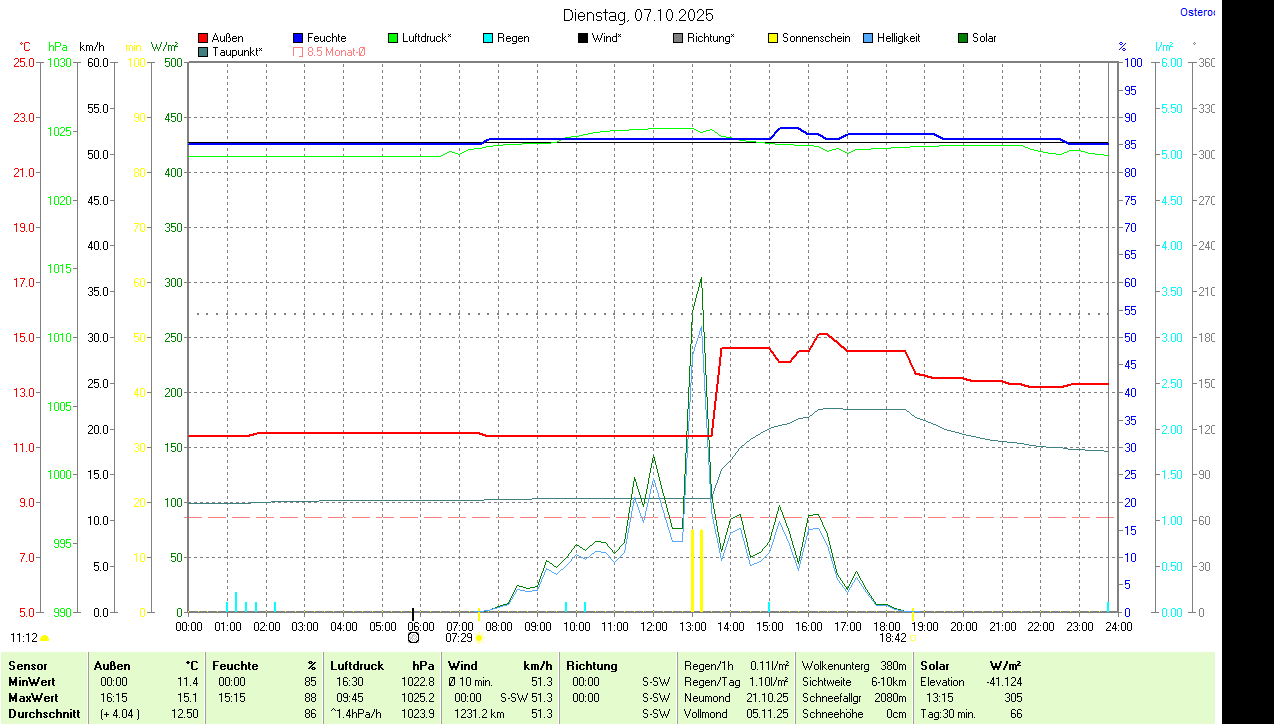Click the black Wind legend square

(x=583, y=38)
